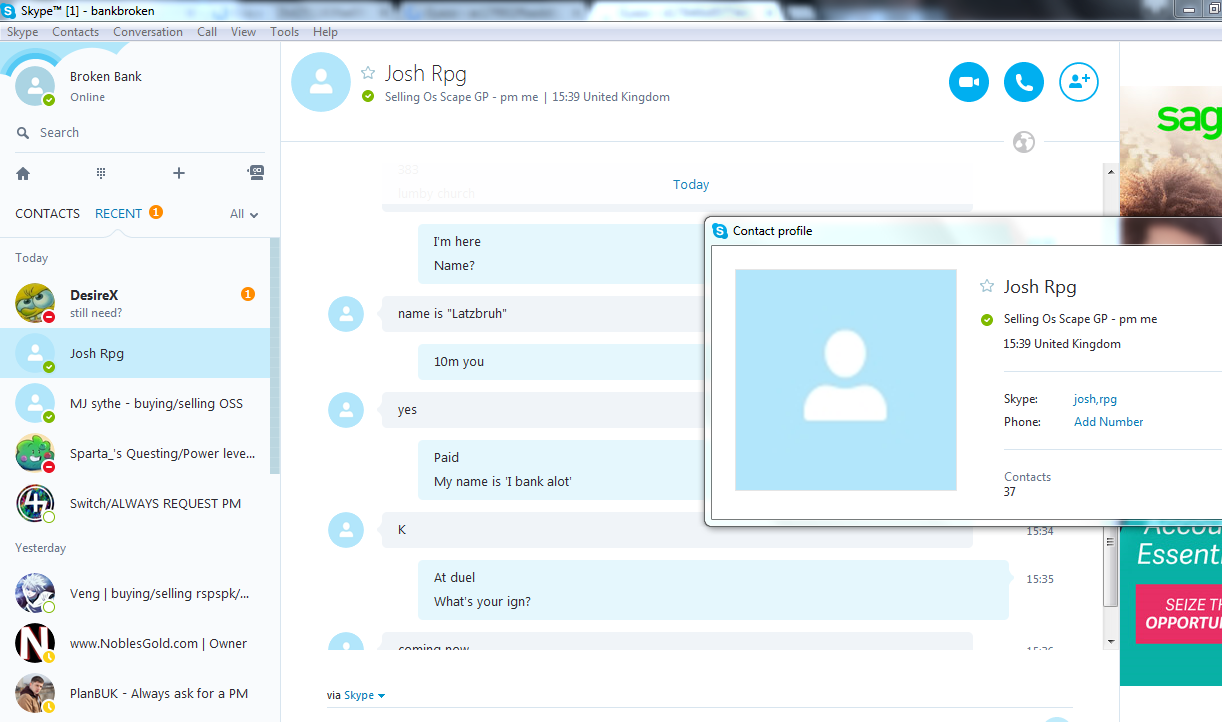The image size is (1222, 722).
Task: Expand the All filter dropdown
Action: pyautogui.click(x=244, y=214)
